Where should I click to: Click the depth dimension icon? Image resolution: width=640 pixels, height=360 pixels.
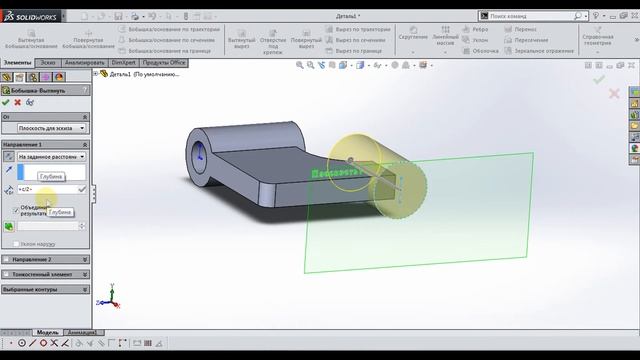pos(9,189)
